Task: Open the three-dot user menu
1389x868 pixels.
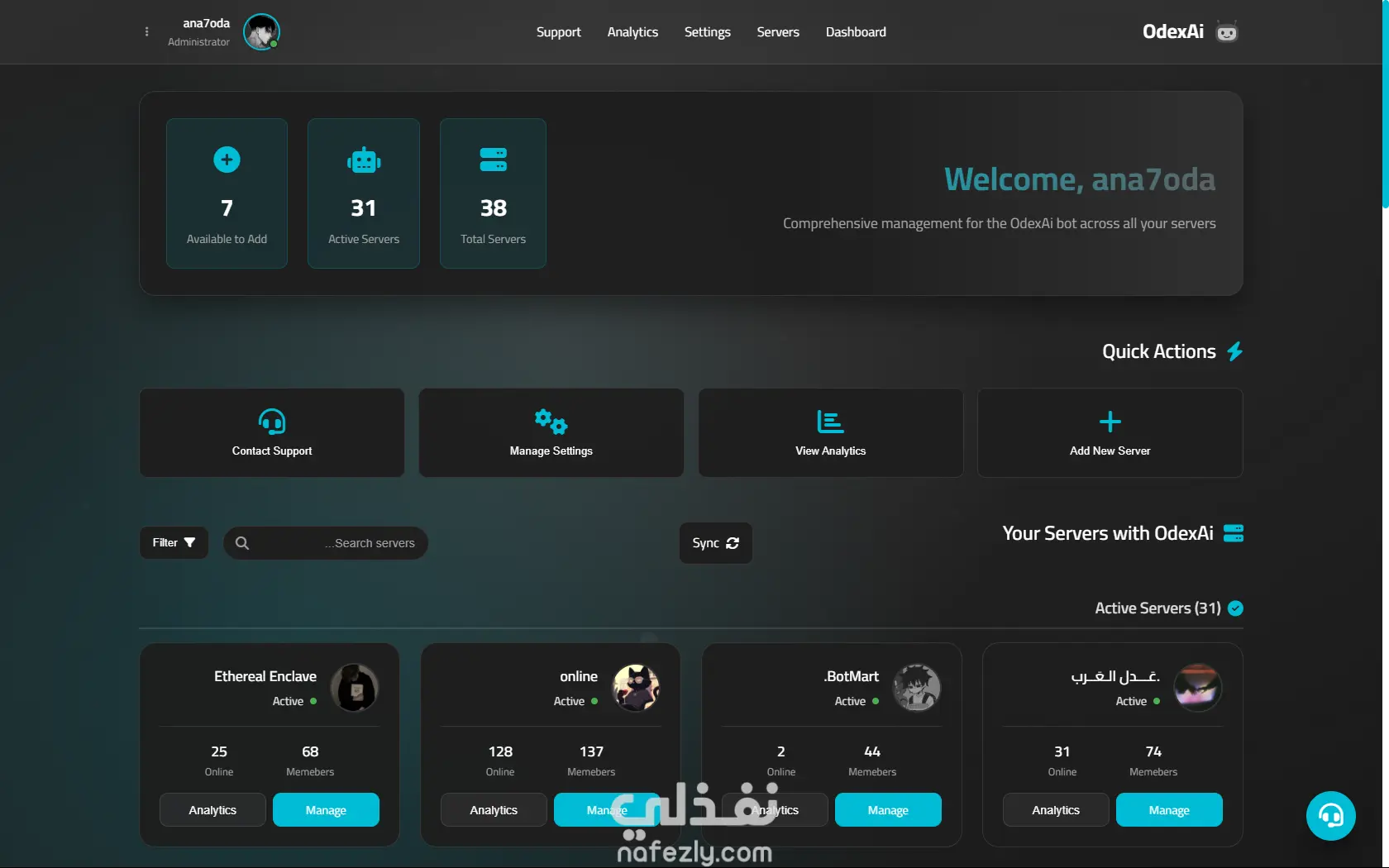Action: click(147, 32)
